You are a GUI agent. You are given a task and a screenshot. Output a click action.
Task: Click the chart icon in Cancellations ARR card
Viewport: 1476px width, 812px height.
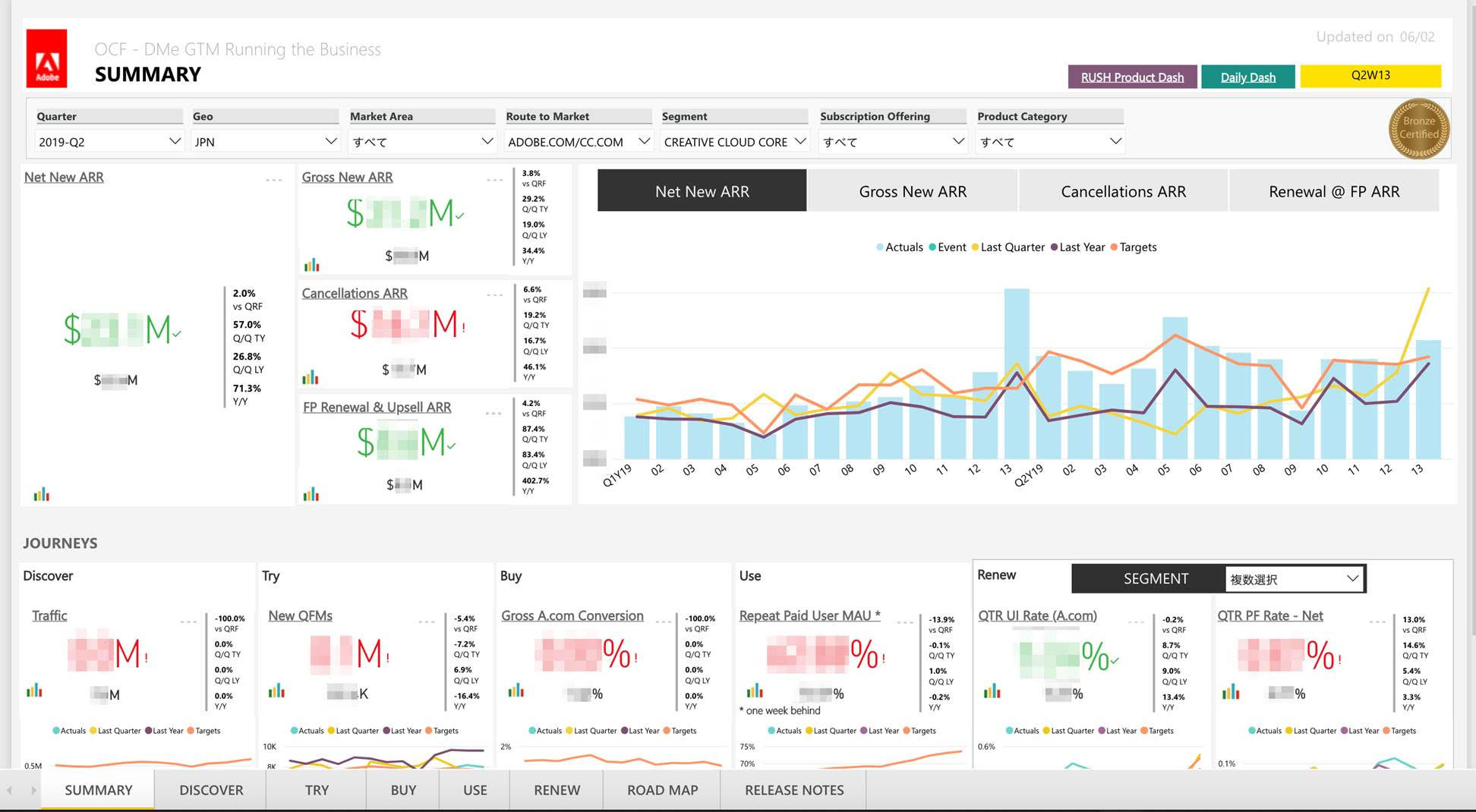click(311, 377)
